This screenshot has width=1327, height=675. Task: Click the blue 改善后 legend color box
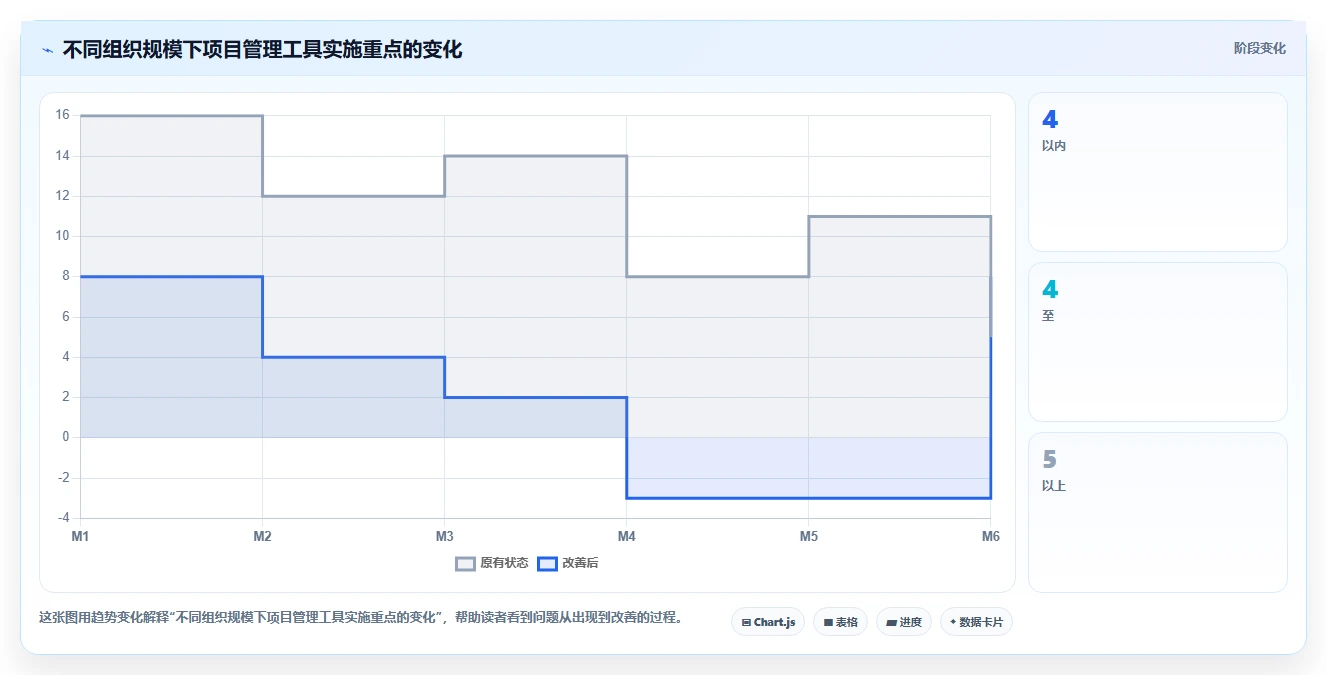[x=547, y=563]
